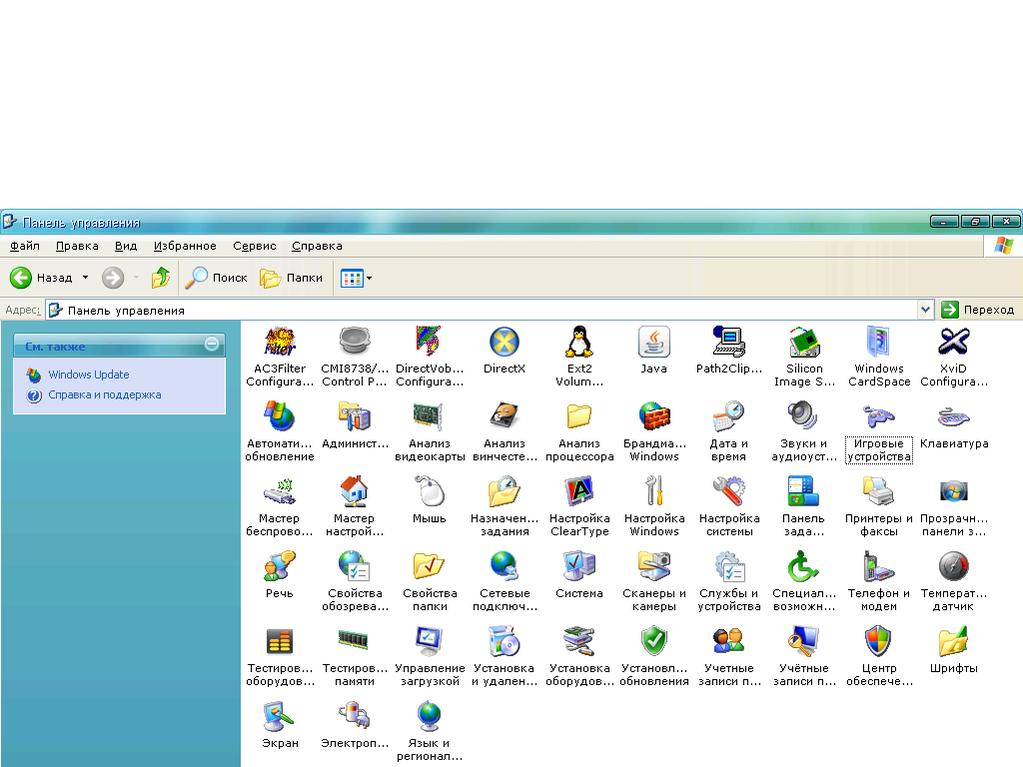Expand the address bar dropdown arrow
The width and height of the screenshot is (1023, 767).
point(925,310)
